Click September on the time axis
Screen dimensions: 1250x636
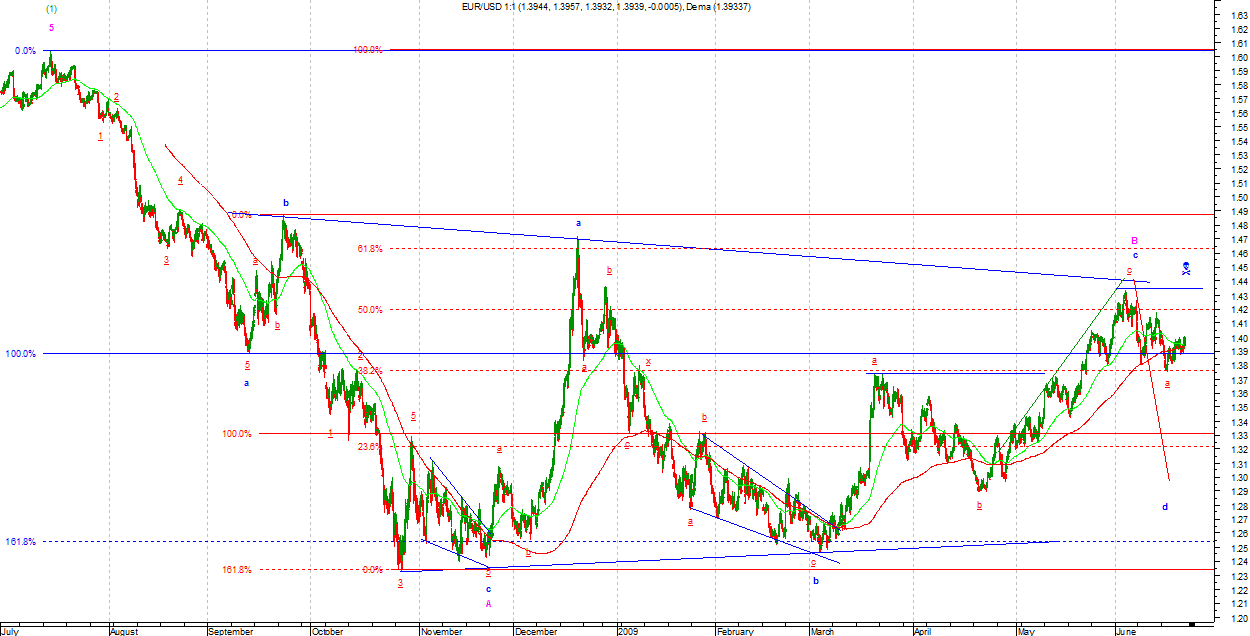(x=233, y=631)
